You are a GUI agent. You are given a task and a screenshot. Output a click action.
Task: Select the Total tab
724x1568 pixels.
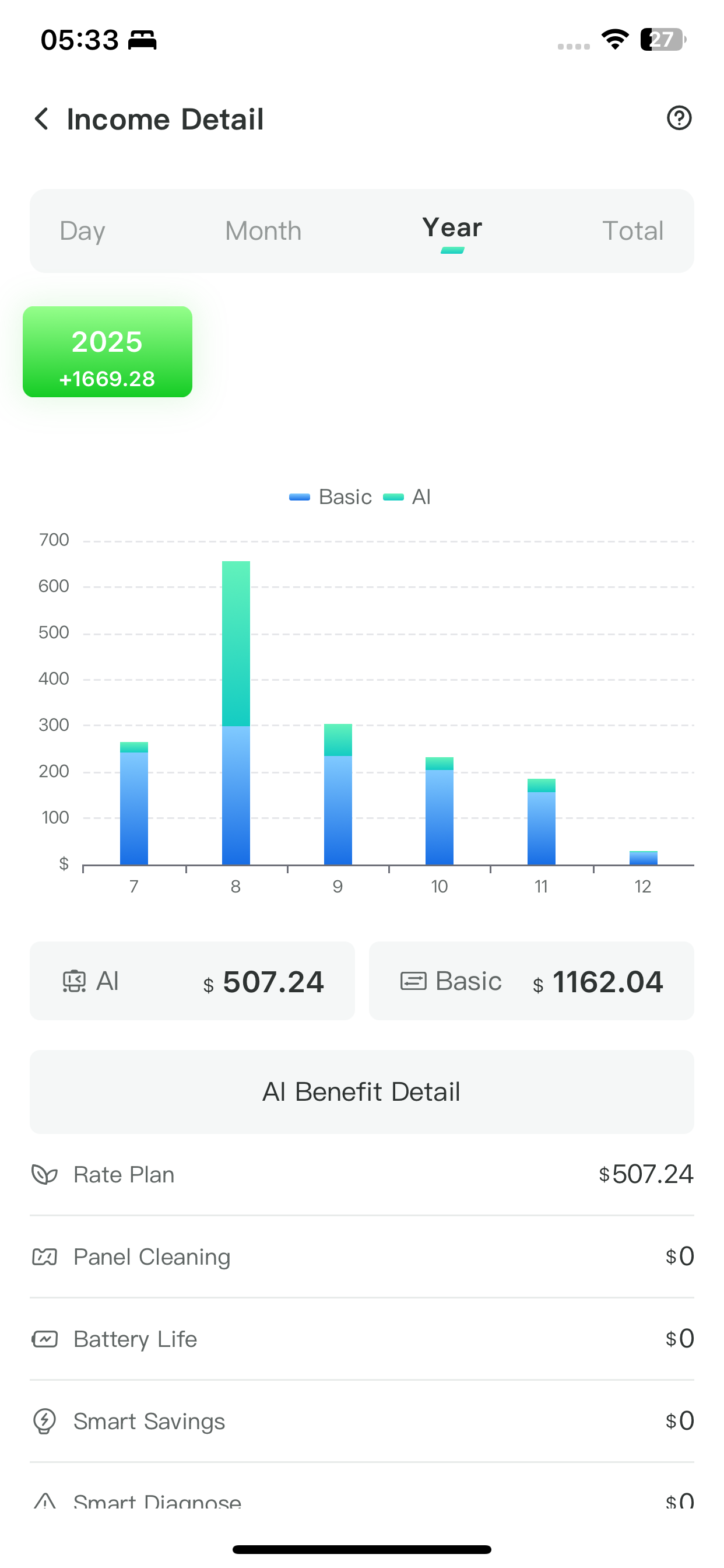(x=632, y=232)
